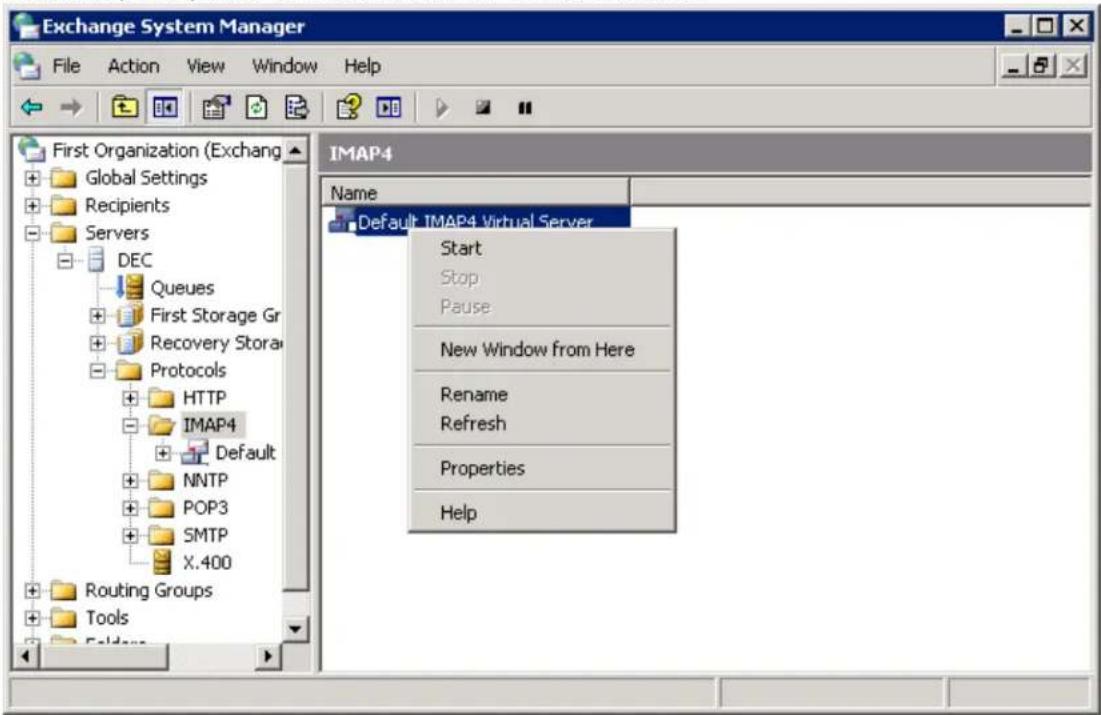Select the POP3 tree item

click(205, 508)
